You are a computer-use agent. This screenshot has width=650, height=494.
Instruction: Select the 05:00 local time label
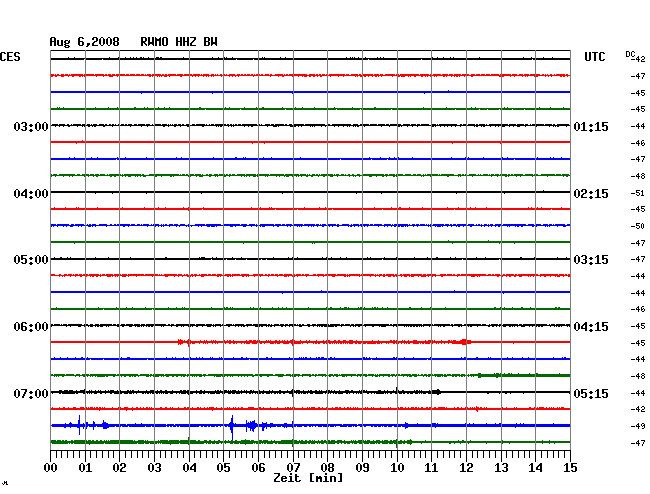tap(31, 260)
